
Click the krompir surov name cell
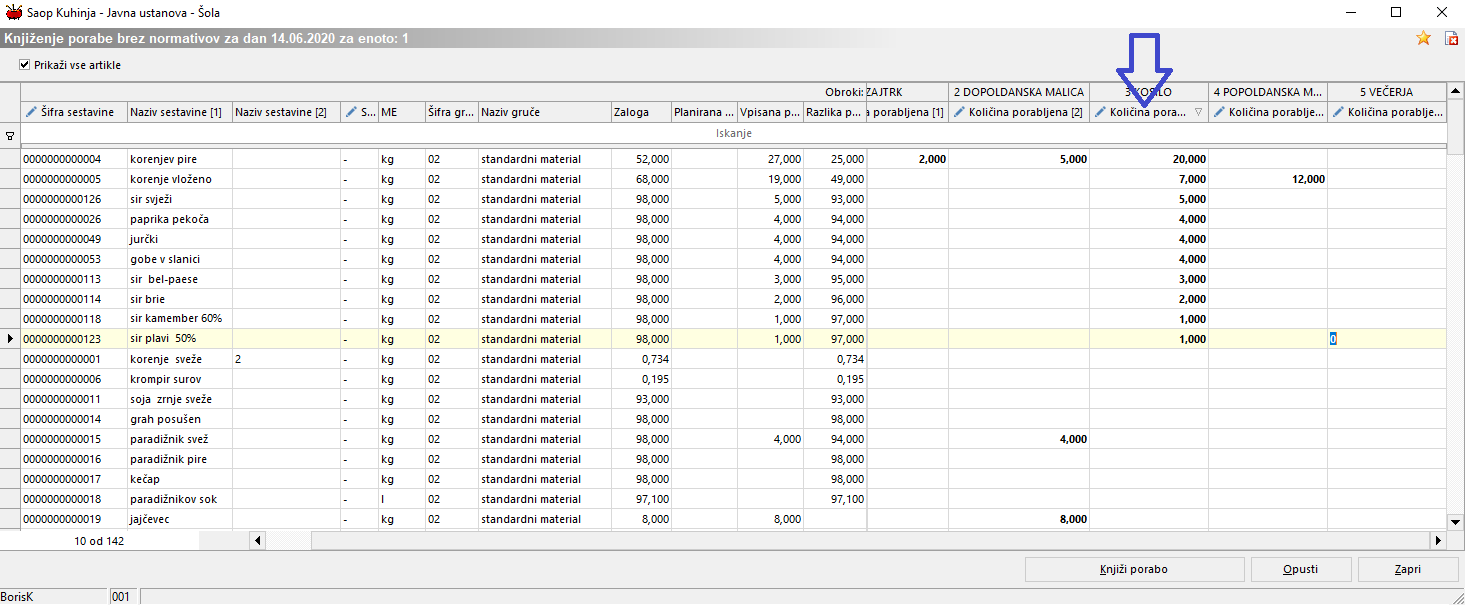pos(180,379)
